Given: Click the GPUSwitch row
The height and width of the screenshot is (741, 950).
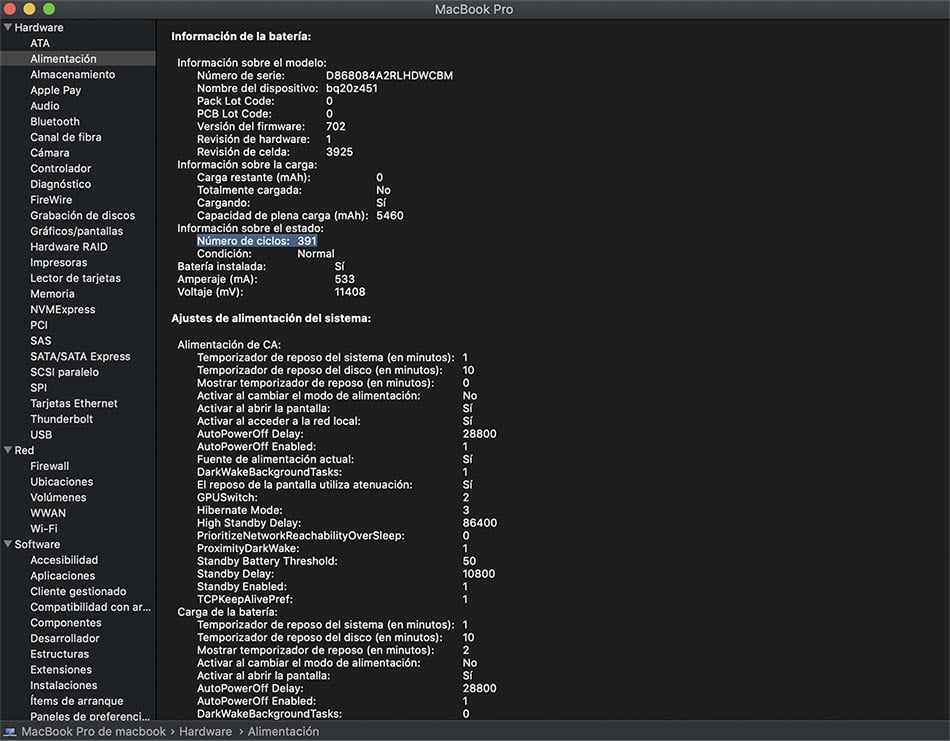Looking at the screenshot, I should (333, 497).
